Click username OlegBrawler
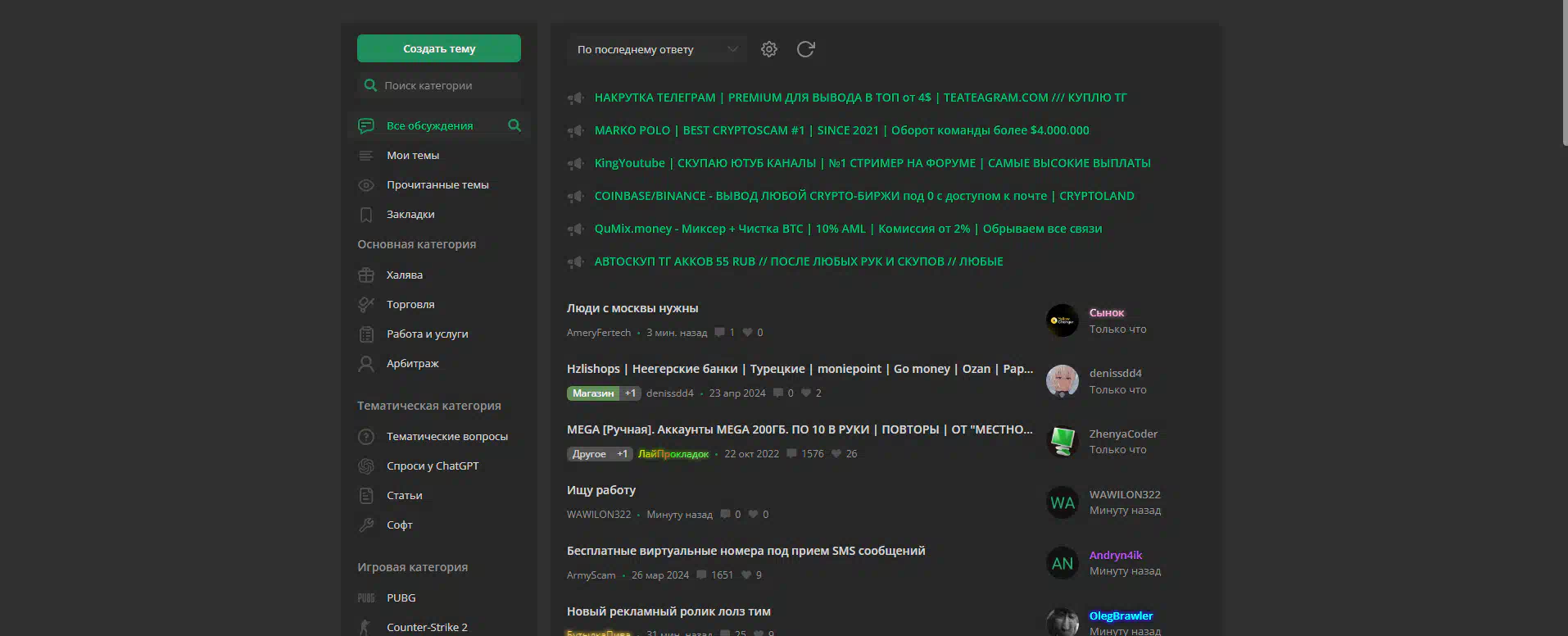 tap(1121, 616)
